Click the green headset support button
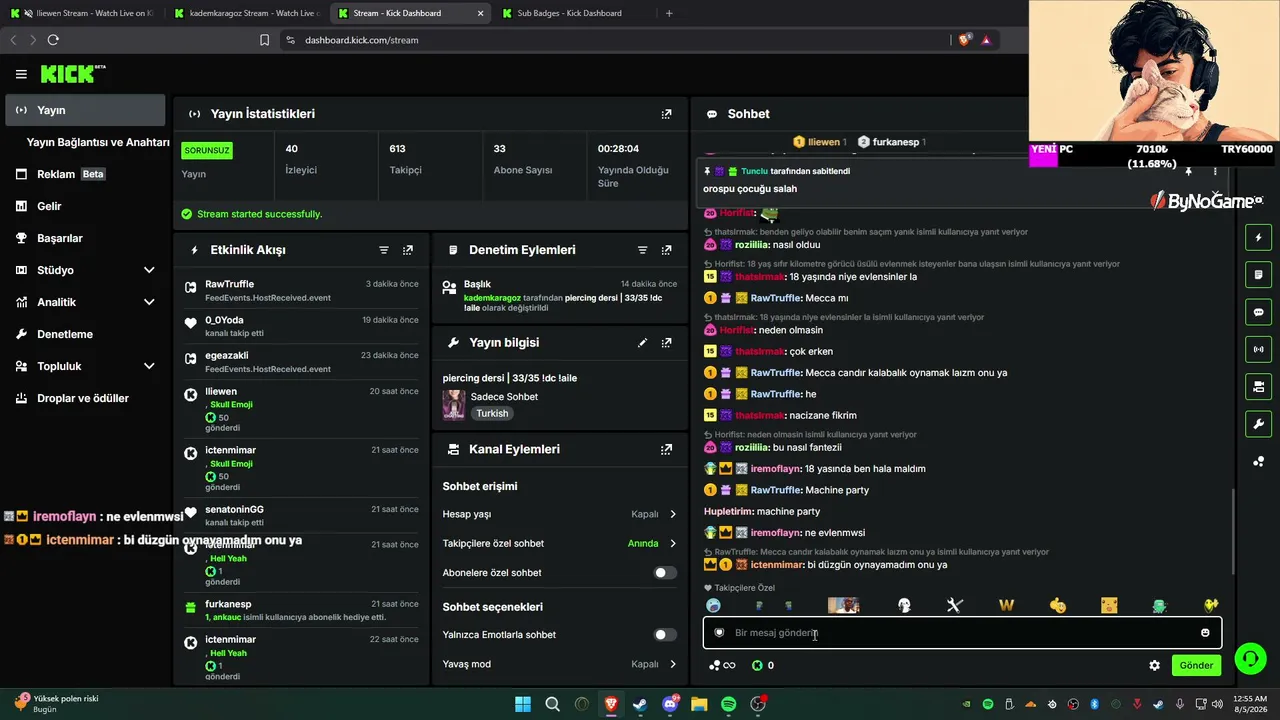Image resolution: width=1280 pixels, height=720 pixels. tap(1250, 658)
